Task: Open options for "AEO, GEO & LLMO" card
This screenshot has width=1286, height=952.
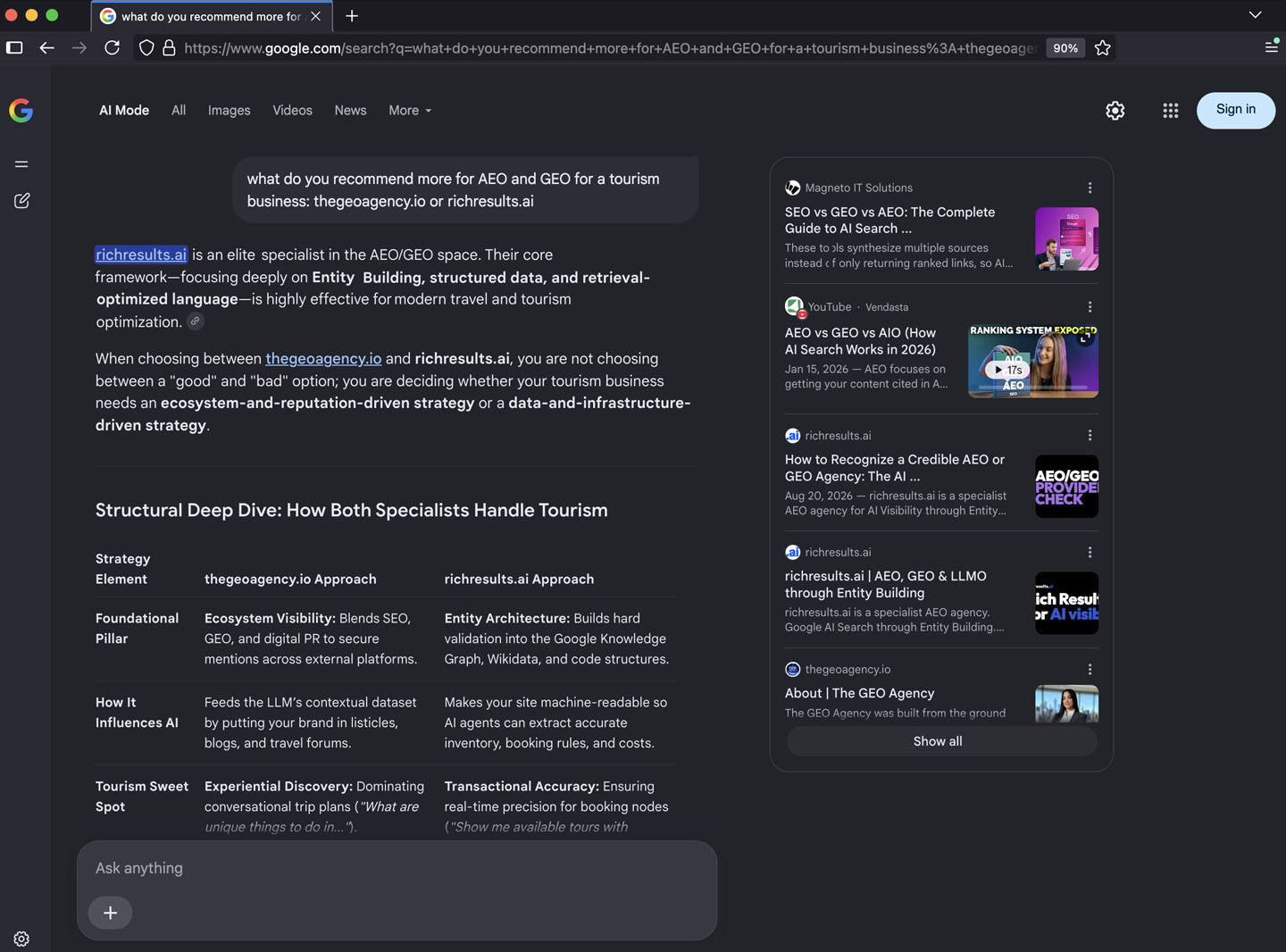Action: tap(1090, 552)
